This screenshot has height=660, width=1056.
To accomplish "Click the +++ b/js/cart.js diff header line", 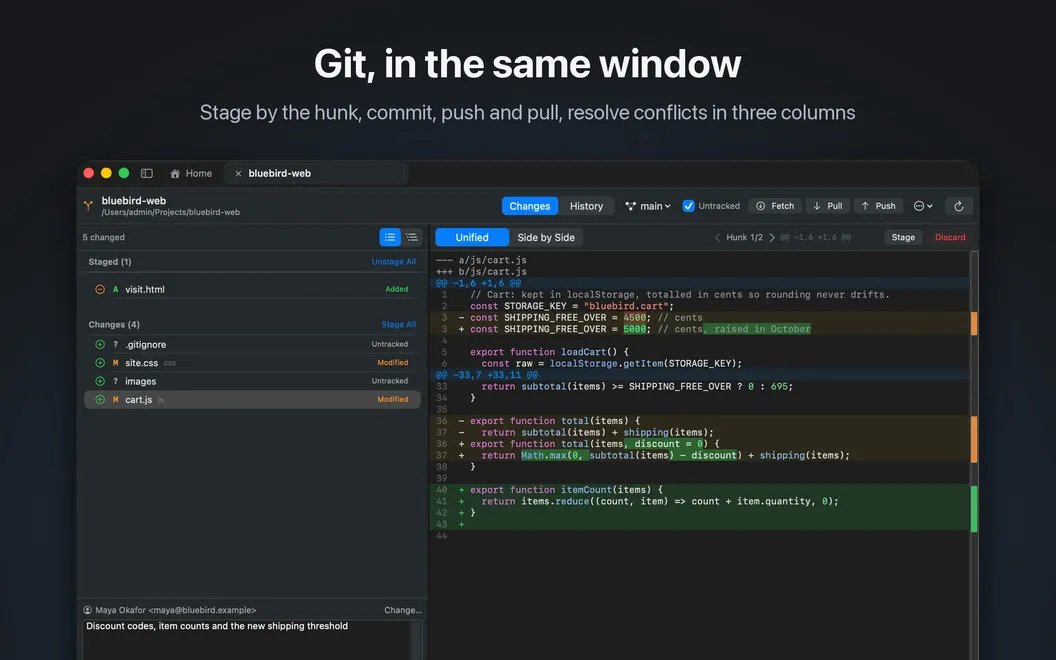I will 482,271.
